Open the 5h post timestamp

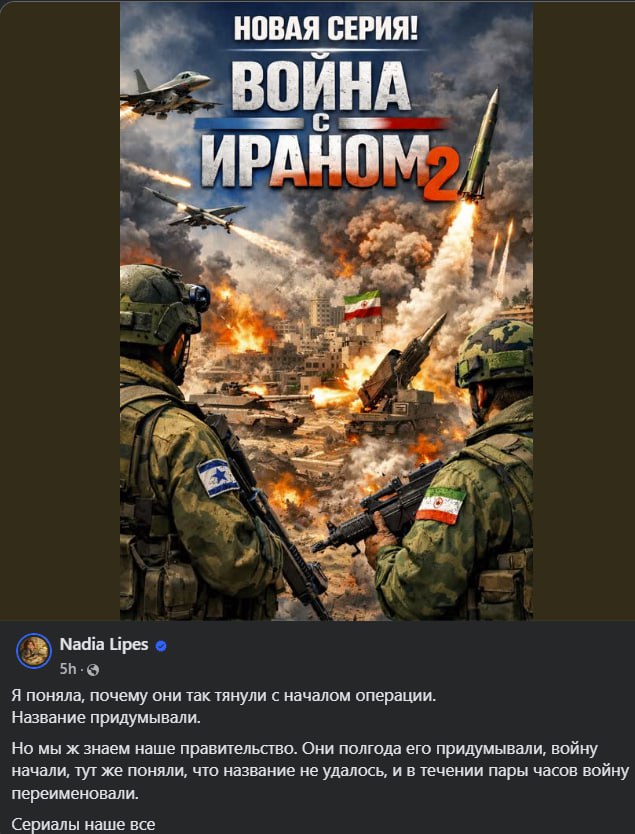(68, 669)
